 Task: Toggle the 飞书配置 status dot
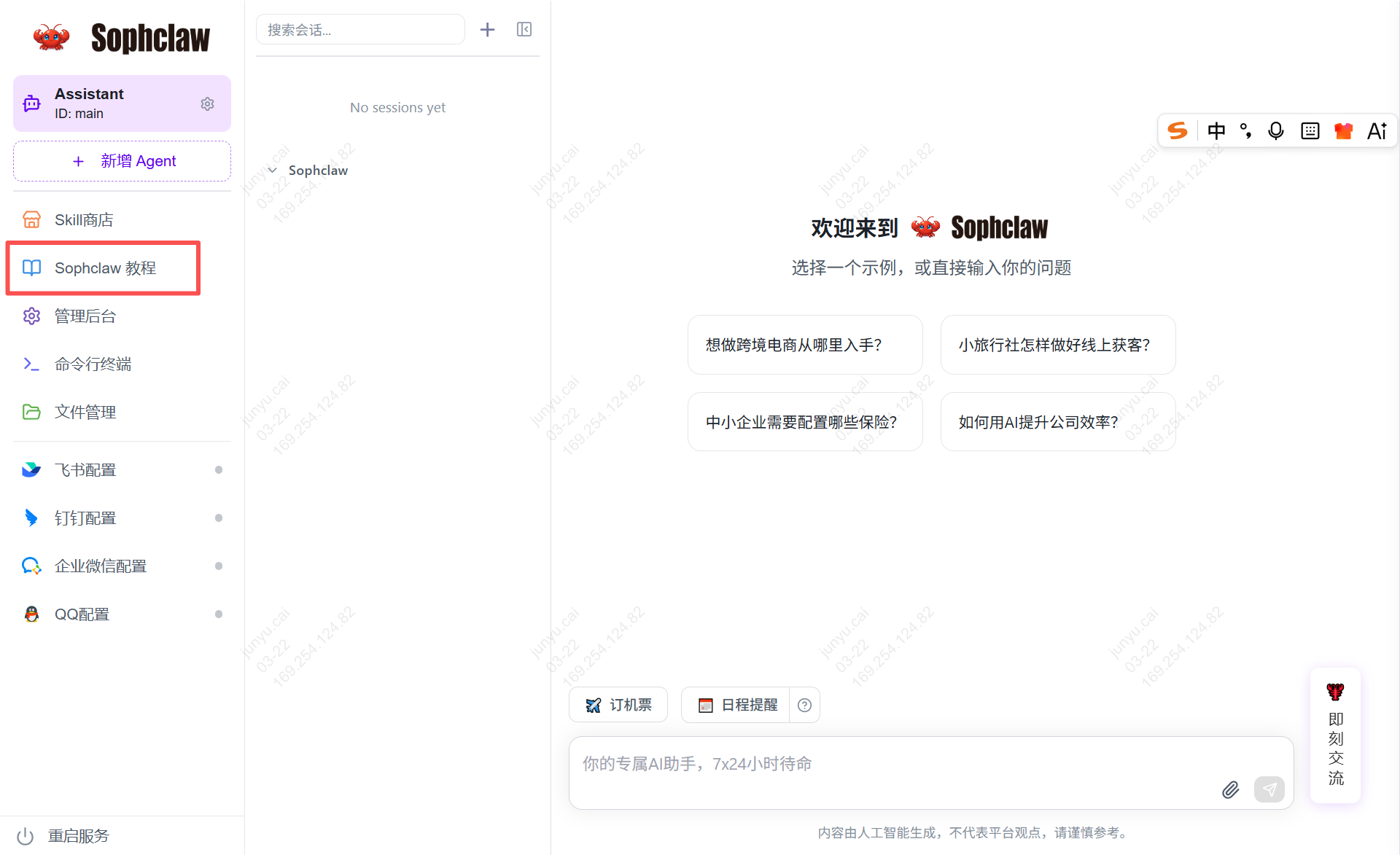[x=218, y=470]
